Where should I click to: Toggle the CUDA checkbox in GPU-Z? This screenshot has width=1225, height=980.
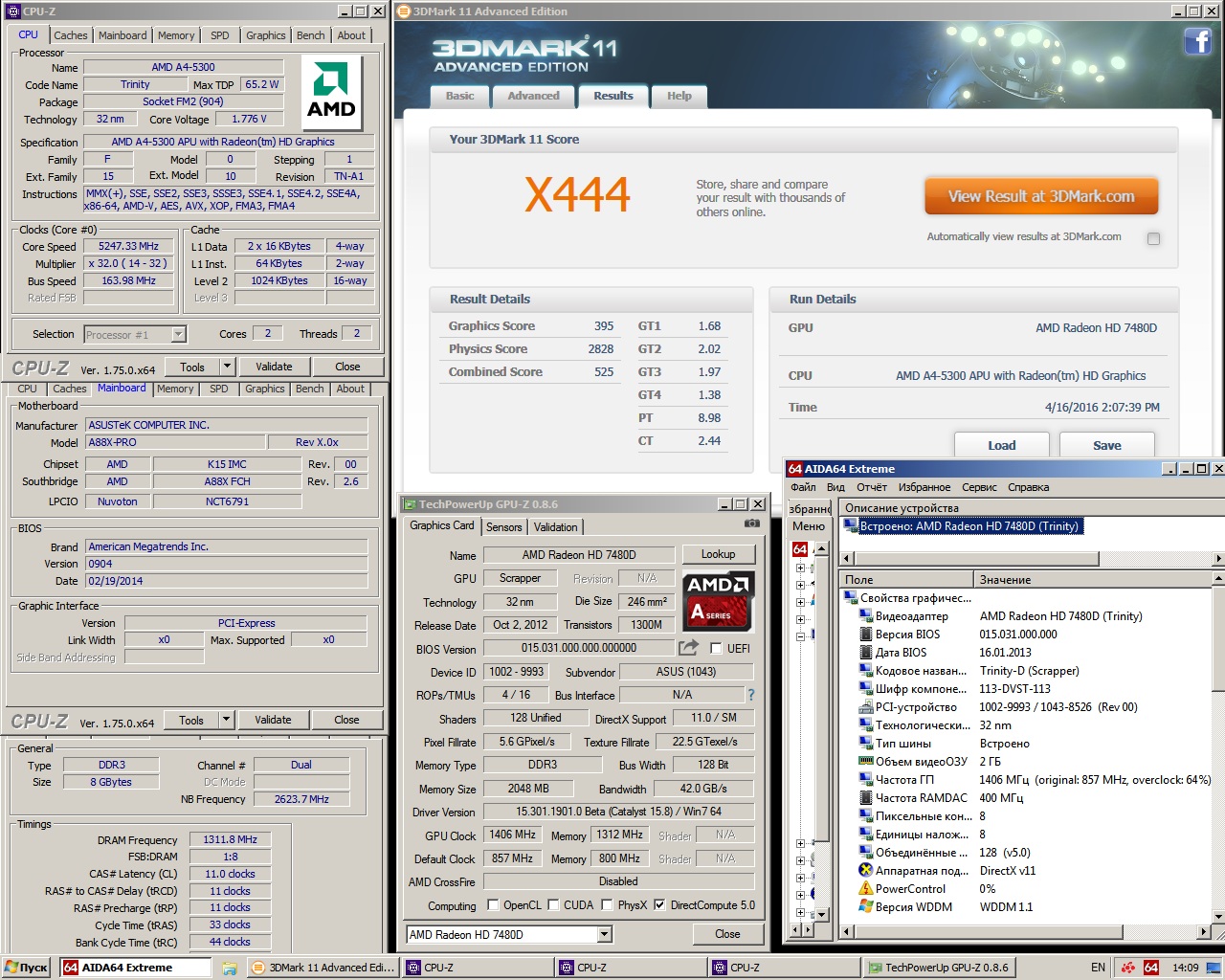(553, 904)
